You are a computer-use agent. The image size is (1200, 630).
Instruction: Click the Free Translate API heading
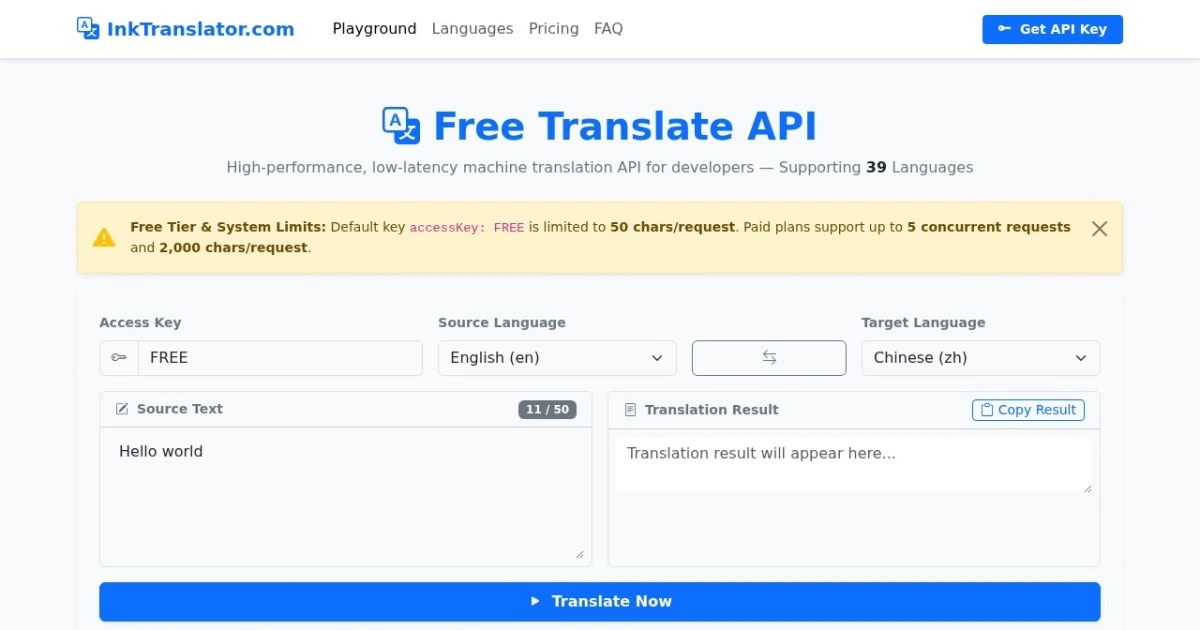tap(625, 127)
